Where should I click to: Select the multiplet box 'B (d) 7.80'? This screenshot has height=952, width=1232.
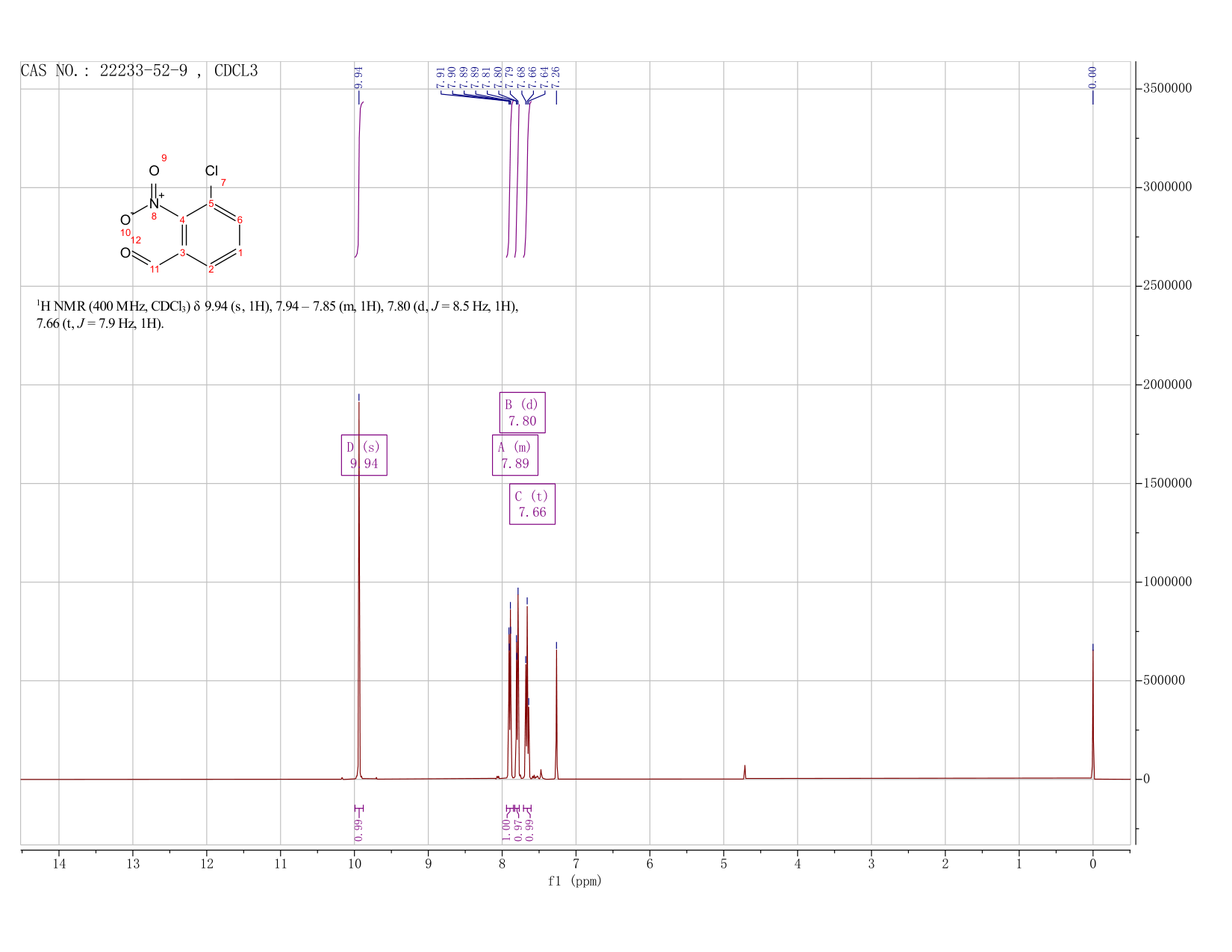pos(523,412)
